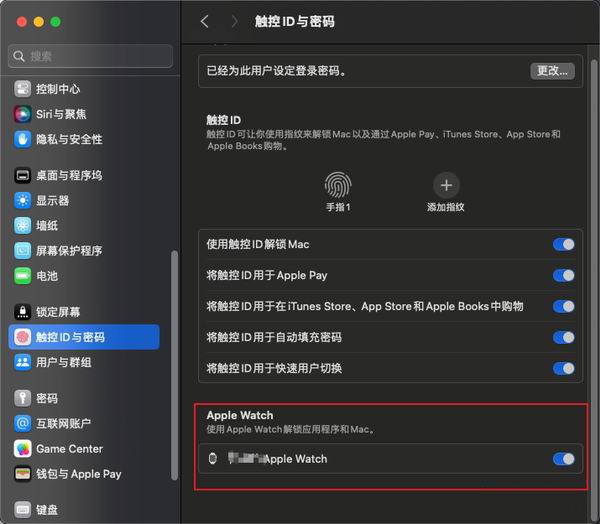Disable 将触控 ID 用于自动填充密码 switch

(x=564, y=337)
